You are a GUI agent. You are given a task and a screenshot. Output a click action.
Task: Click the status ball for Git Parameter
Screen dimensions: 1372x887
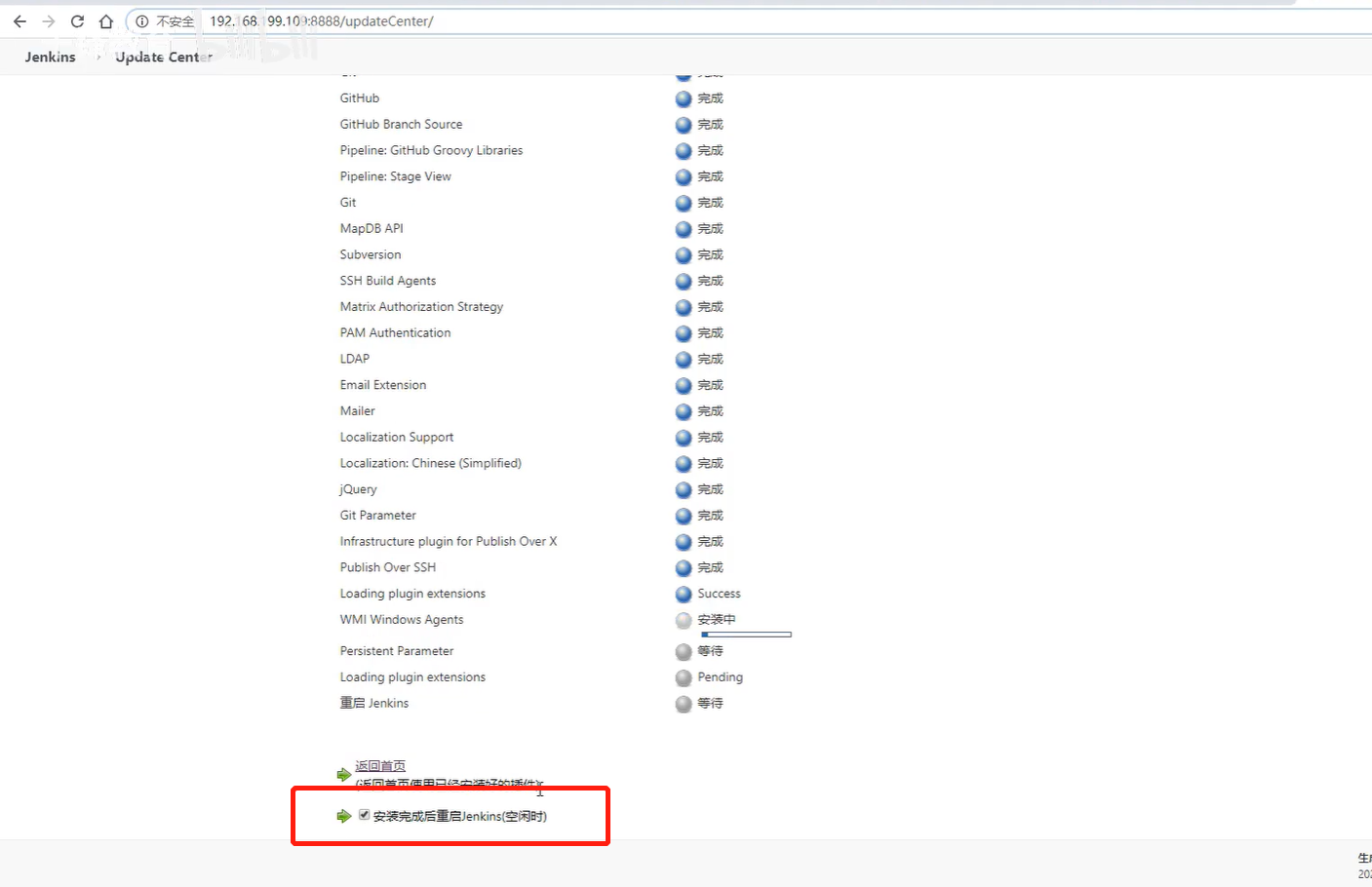(x=684, y=516)
